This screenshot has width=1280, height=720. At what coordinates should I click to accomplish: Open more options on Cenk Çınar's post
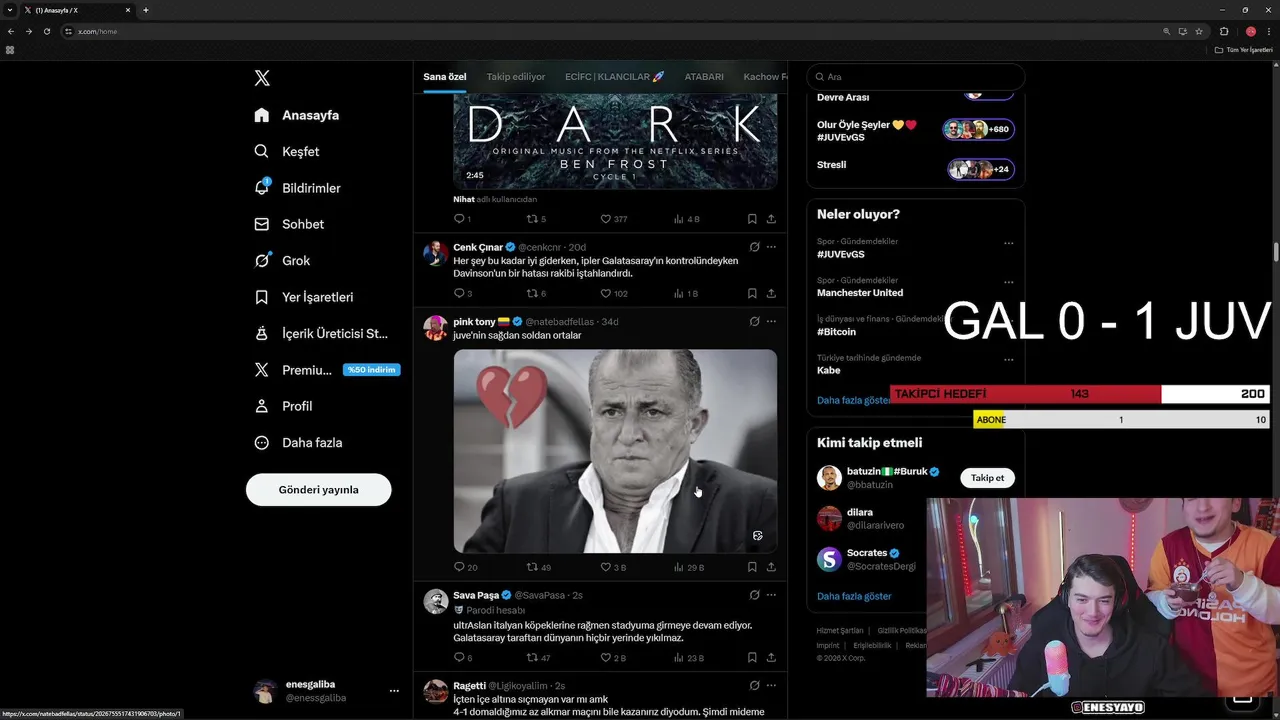pos(771,247)
